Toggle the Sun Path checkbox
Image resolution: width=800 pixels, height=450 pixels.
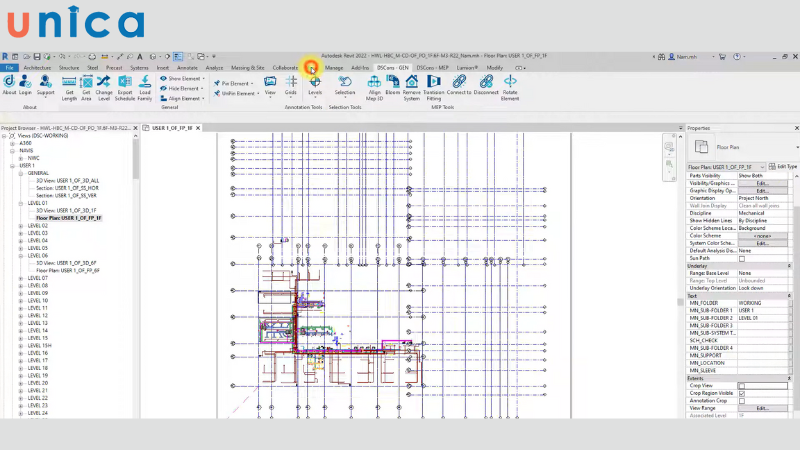741,258
